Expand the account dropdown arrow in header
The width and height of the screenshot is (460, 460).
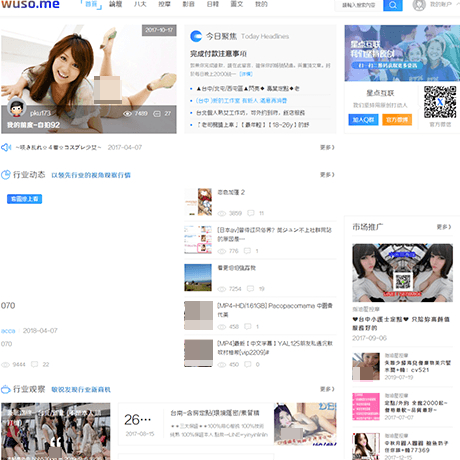(457, 5)
